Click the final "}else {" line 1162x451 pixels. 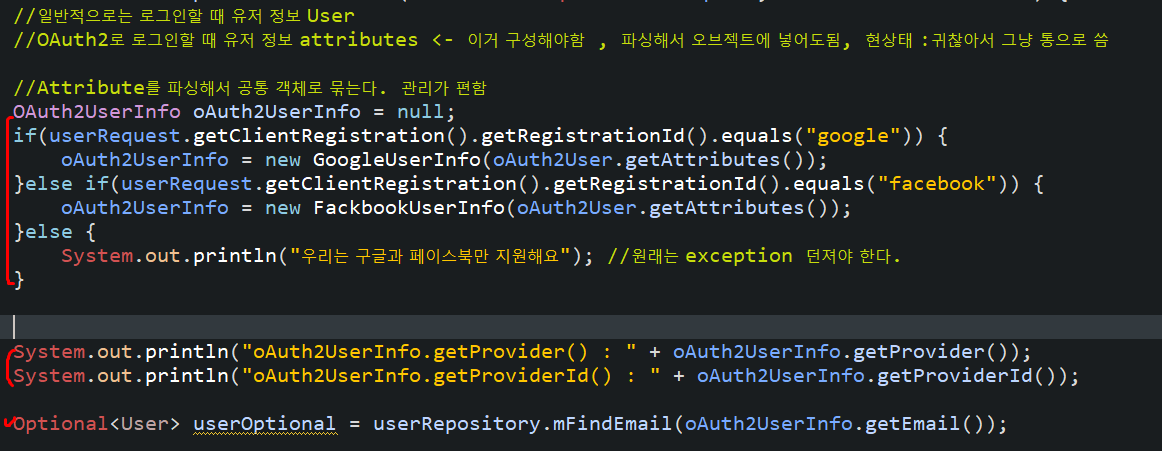tap(55, 232)
